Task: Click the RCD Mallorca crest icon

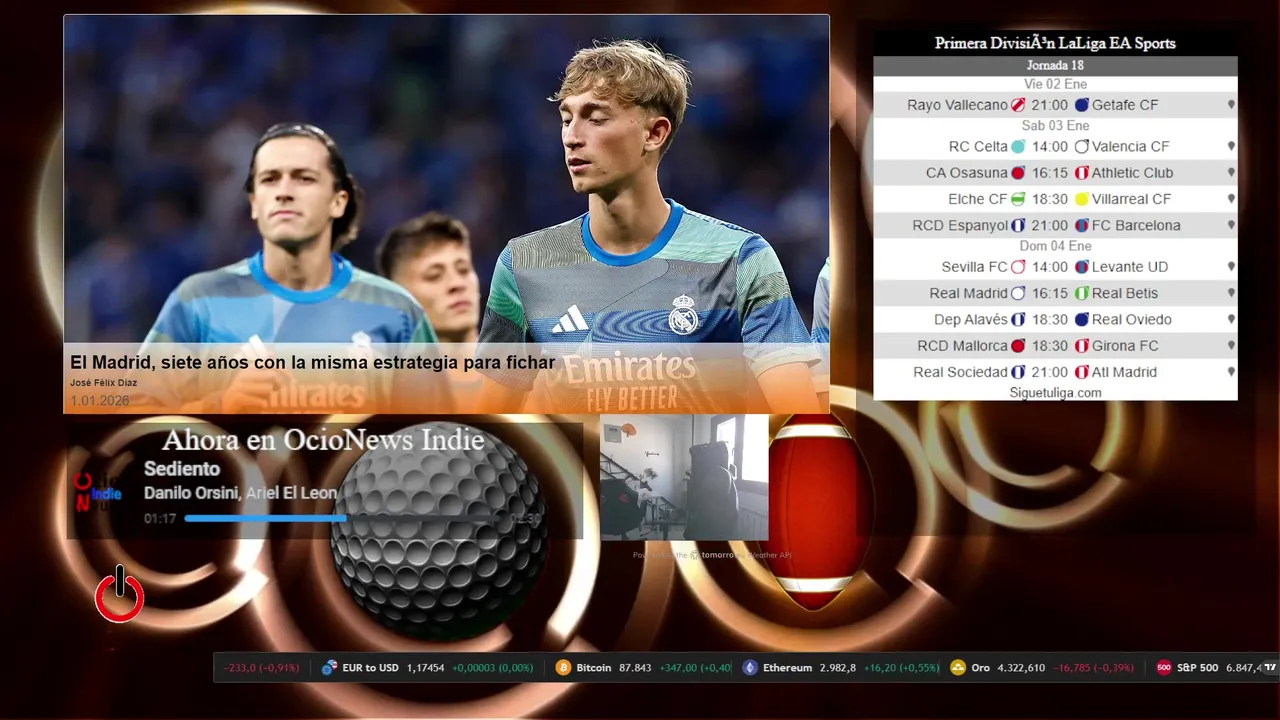Action: pos(1018,346)
